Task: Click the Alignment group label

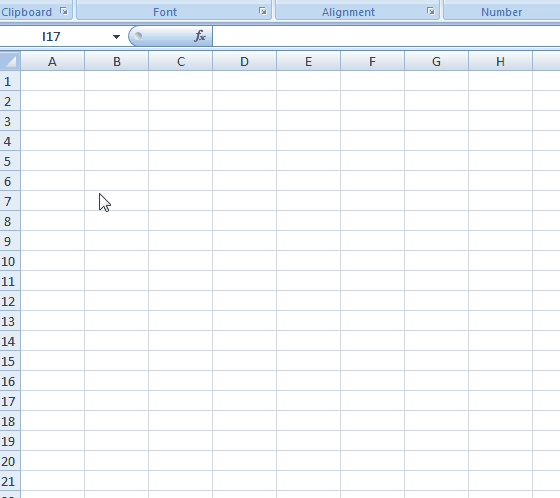Action: [349, 12]
